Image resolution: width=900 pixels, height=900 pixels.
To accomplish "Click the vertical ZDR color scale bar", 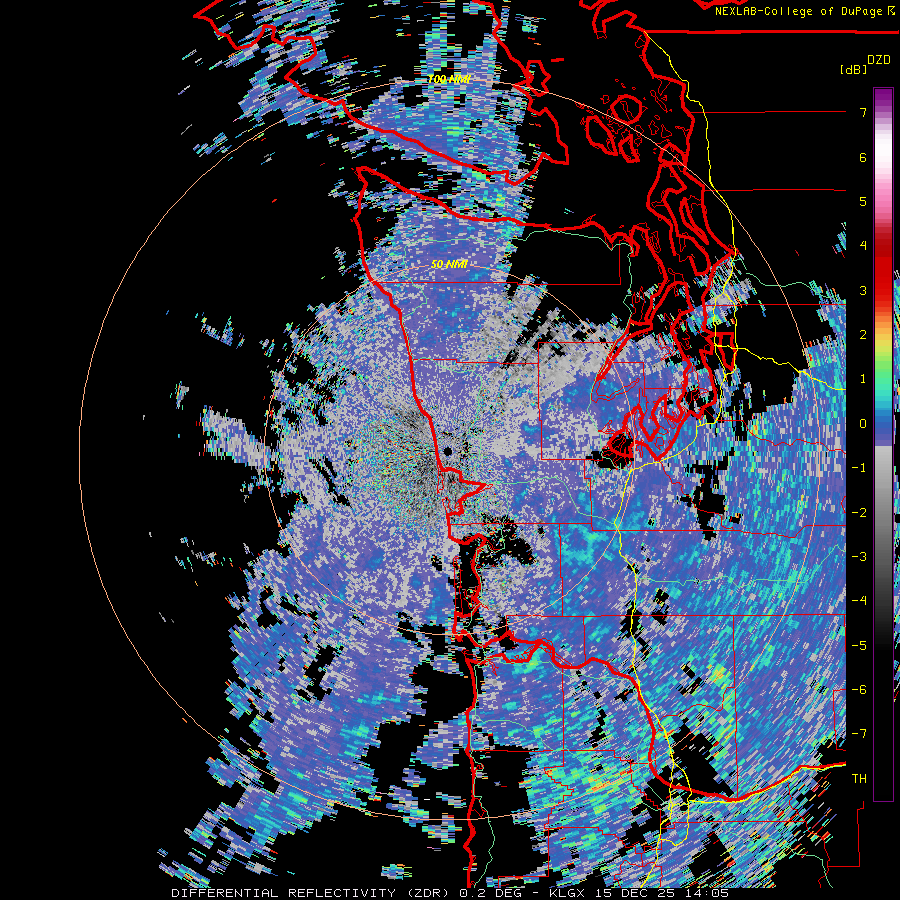I will point(883,444).
